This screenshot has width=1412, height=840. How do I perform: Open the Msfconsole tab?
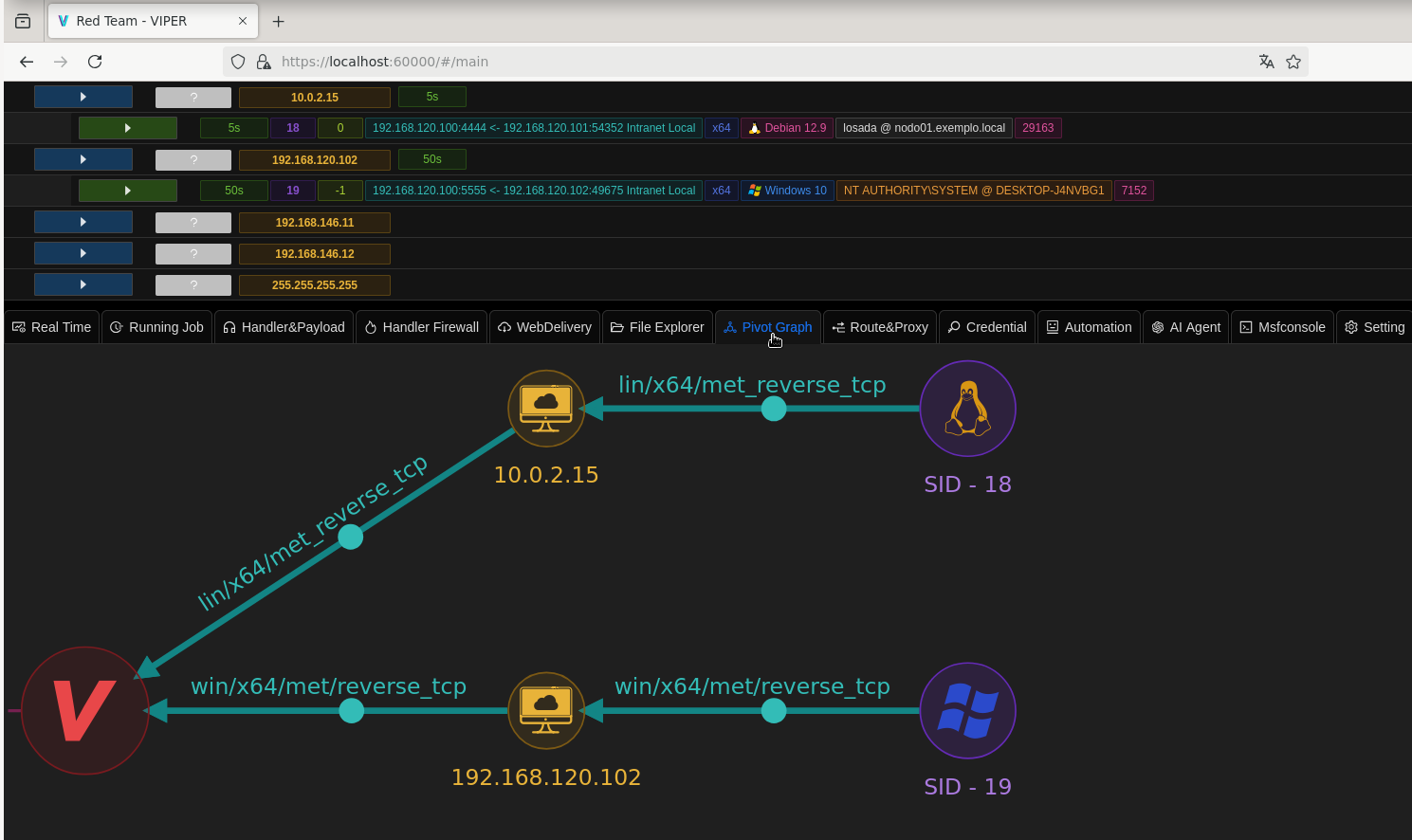click(x=1283, y=327)
